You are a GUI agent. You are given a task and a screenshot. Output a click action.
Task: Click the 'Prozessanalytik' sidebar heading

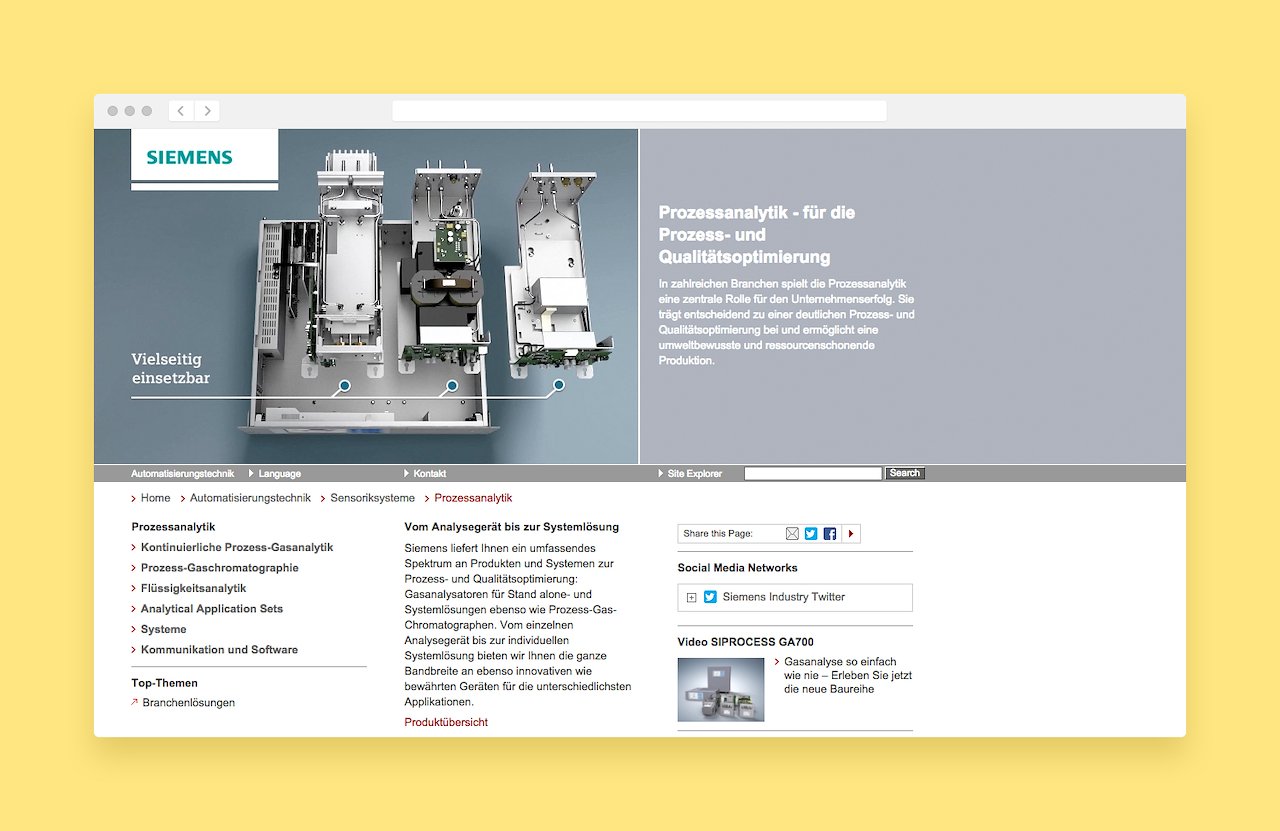click(x=173, y=527)
